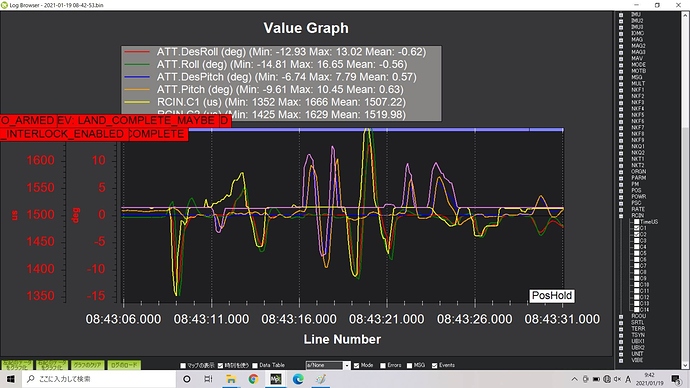Open Cortana circle icon on taskbar
This screenshot has width=690, height=388.
pos(187,379)
